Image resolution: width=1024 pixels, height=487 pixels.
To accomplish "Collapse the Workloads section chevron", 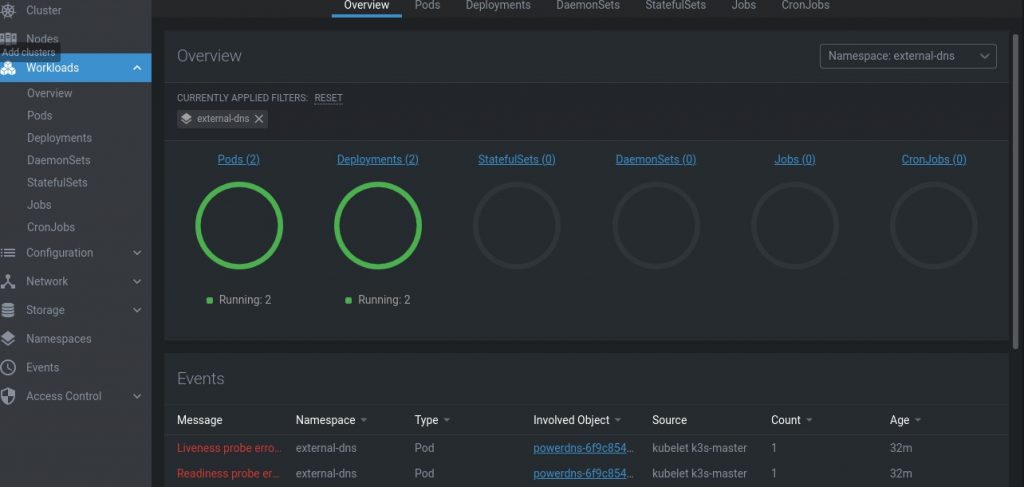I will tap(137, 68).
